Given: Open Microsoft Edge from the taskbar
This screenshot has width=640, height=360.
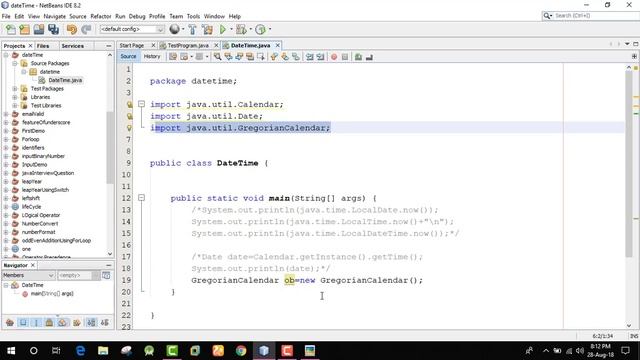Looking at the screenshot, I should pos(80,351).
